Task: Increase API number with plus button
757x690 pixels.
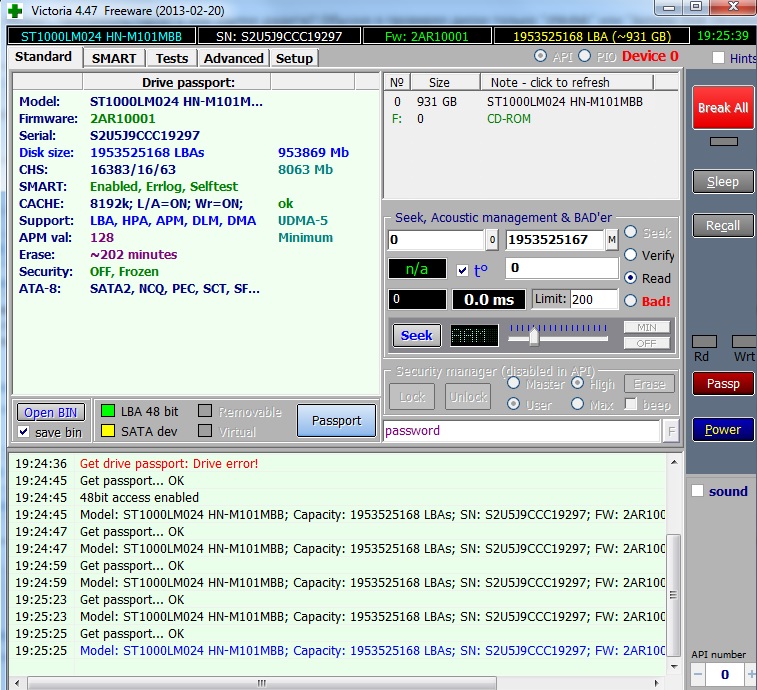Action: pos(751,675)
